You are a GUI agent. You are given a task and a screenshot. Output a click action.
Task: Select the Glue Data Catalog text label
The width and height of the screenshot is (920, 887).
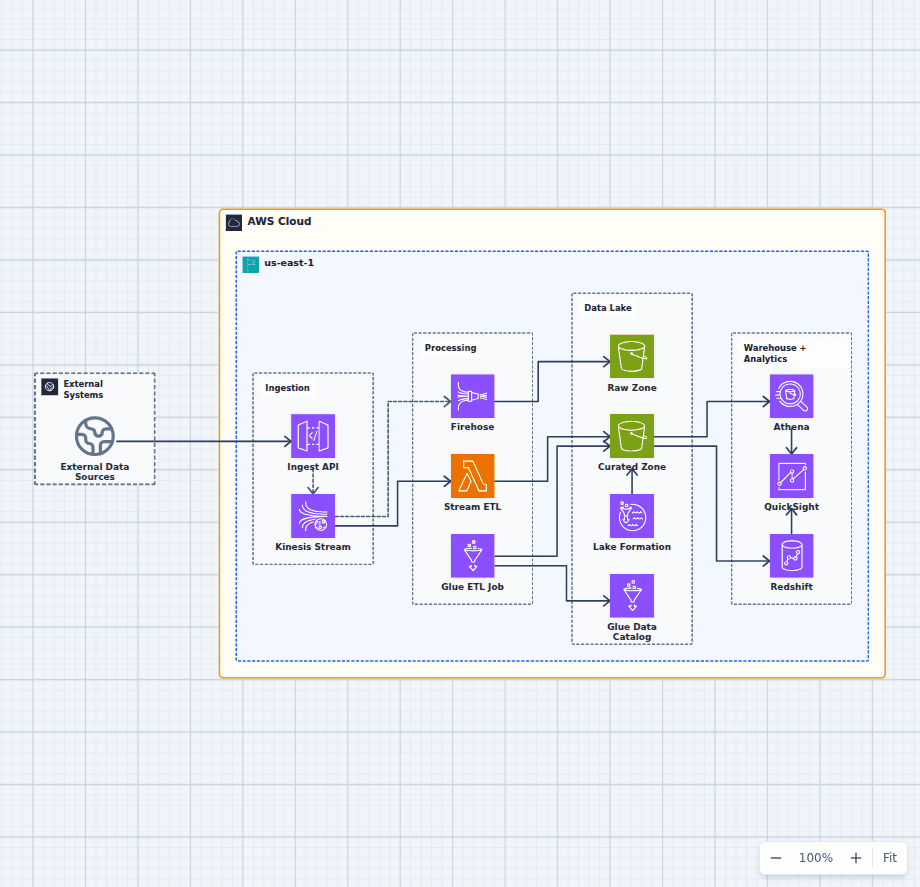point(632,632)
